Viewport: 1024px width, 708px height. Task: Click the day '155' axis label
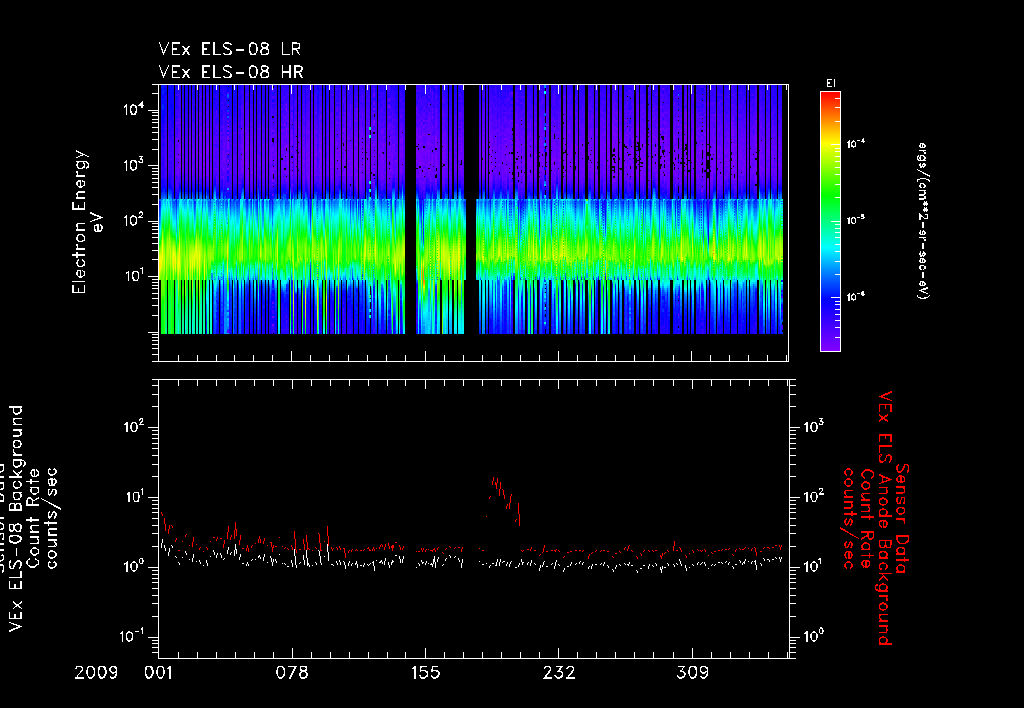click(x=425, y=673)
